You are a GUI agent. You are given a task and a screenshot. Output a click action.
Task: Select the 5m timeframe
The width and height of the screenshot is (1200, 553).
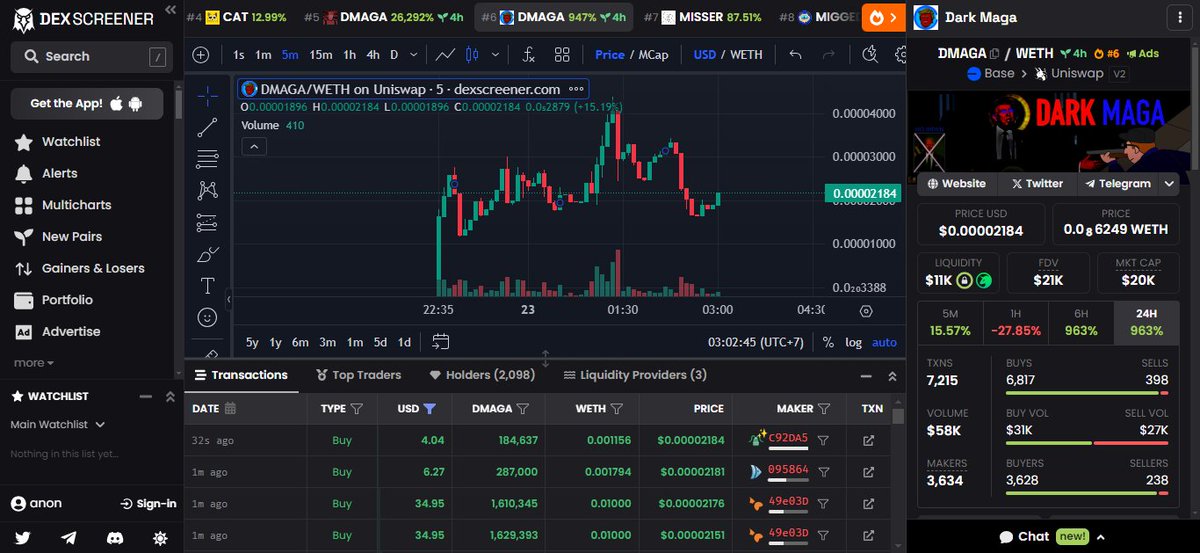pyautogui.click(x=288, y=54)
